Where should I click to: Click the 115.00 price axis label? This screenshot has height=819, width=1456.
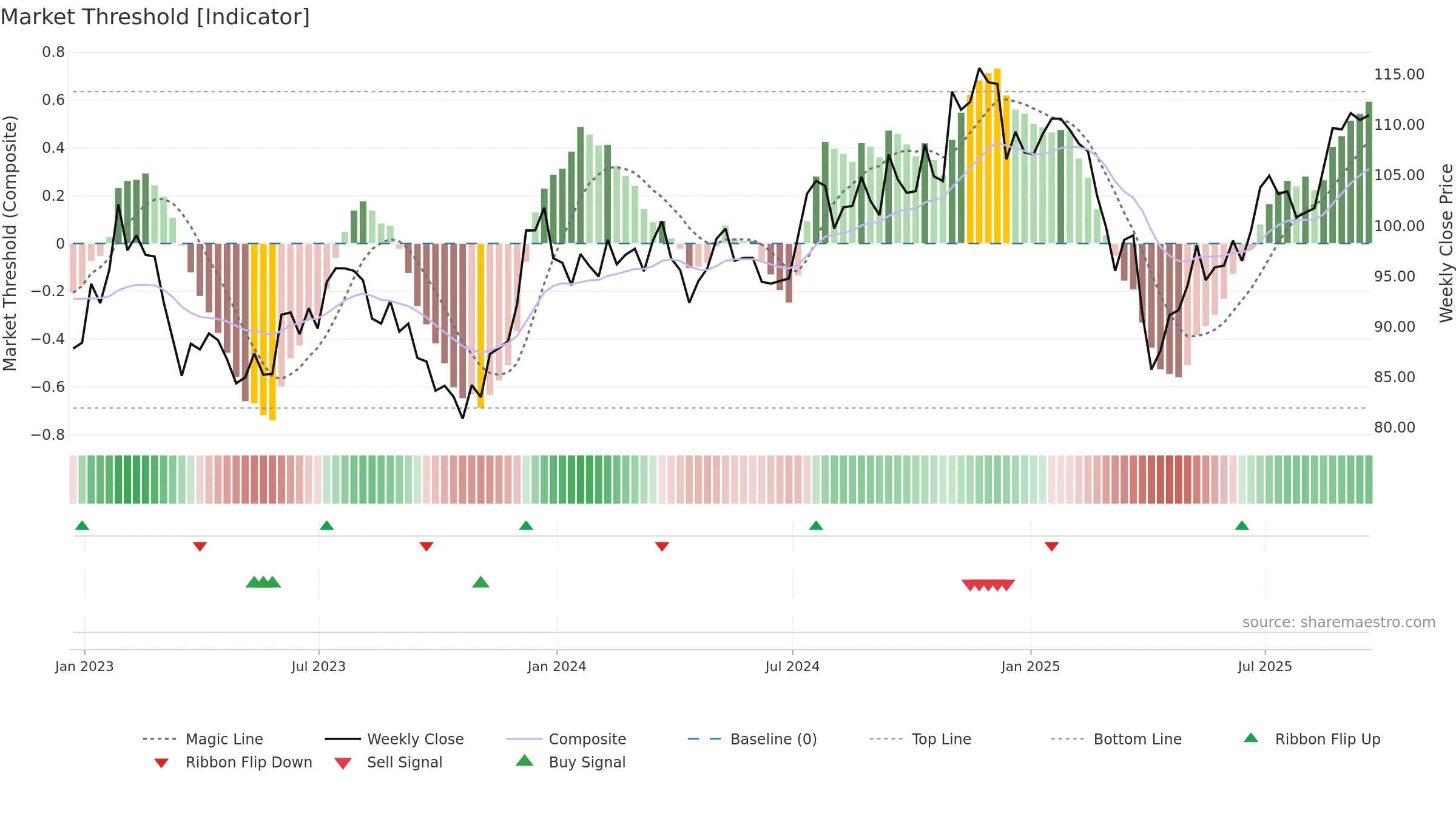(x=1399, y=75)
